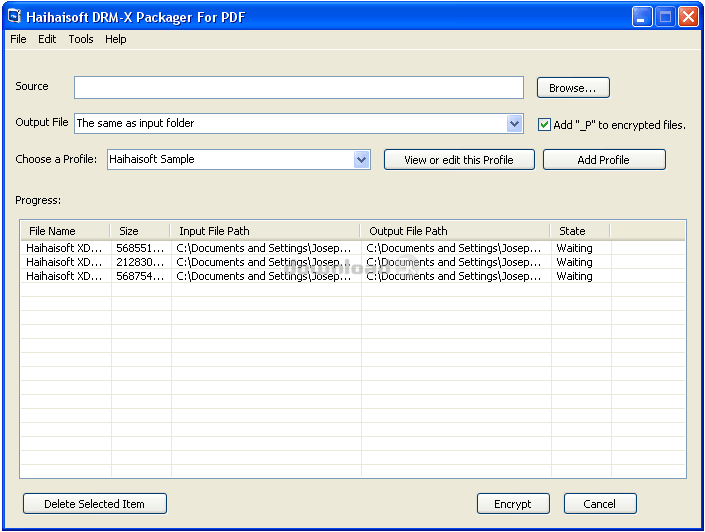This screenshot has width=705, height=532.
Task: Click the Encrypt button
Action: pyautogui.click(x=513, y=504)
